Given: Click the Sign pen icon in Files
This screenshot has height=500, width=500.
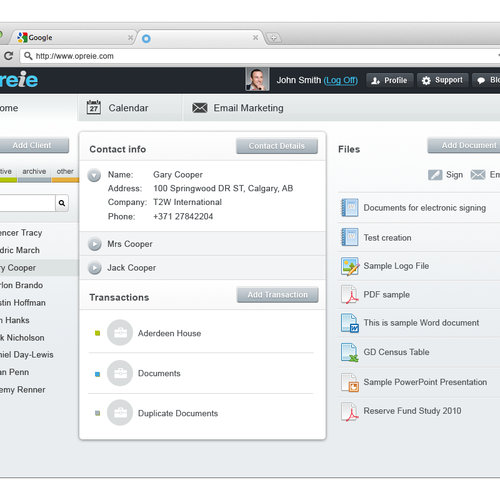Looking at the screenshot, I should tap(435, 175).
